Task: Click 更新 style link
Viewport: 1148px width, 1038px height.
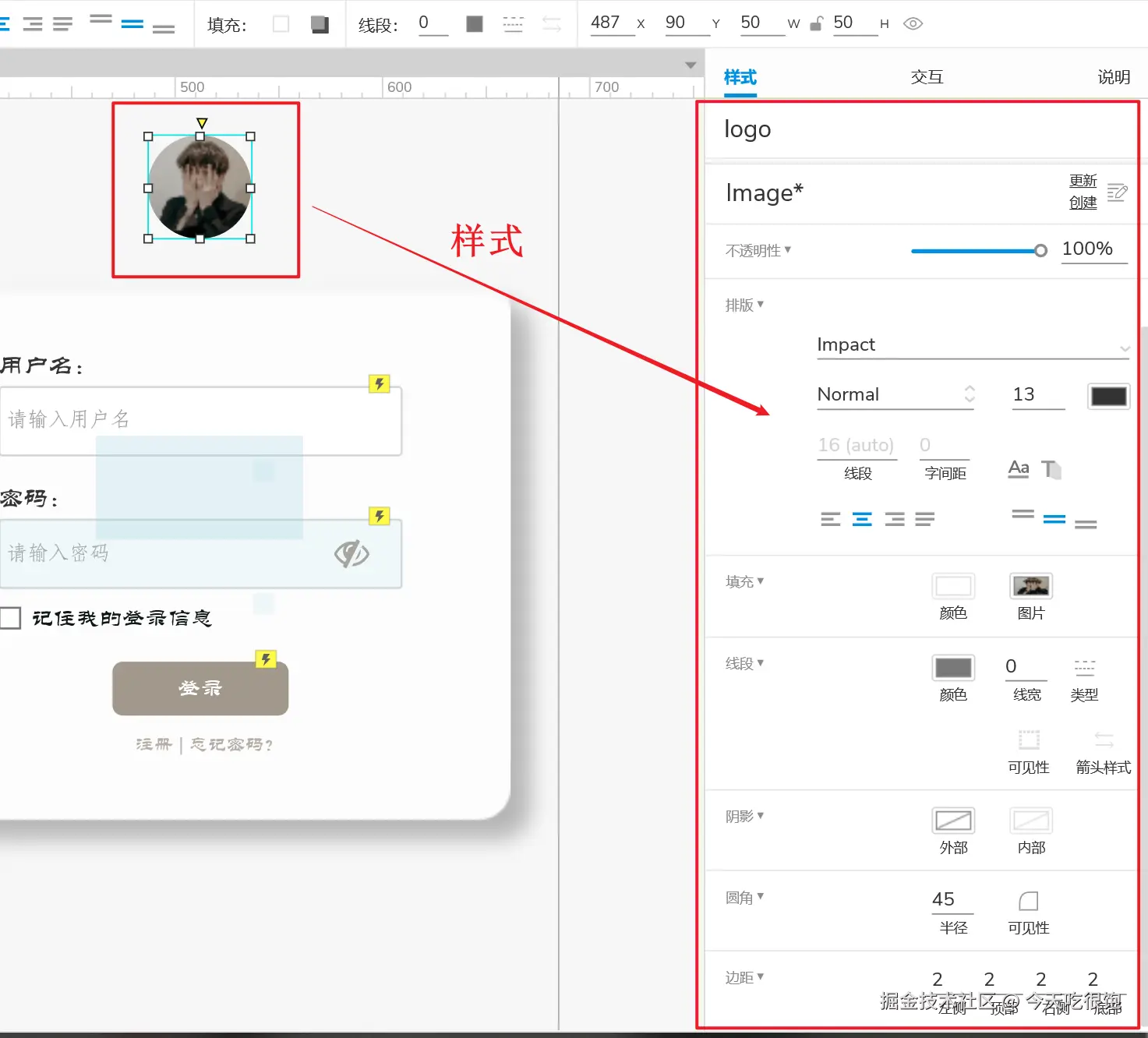Action: click(x=1083, y=181)
